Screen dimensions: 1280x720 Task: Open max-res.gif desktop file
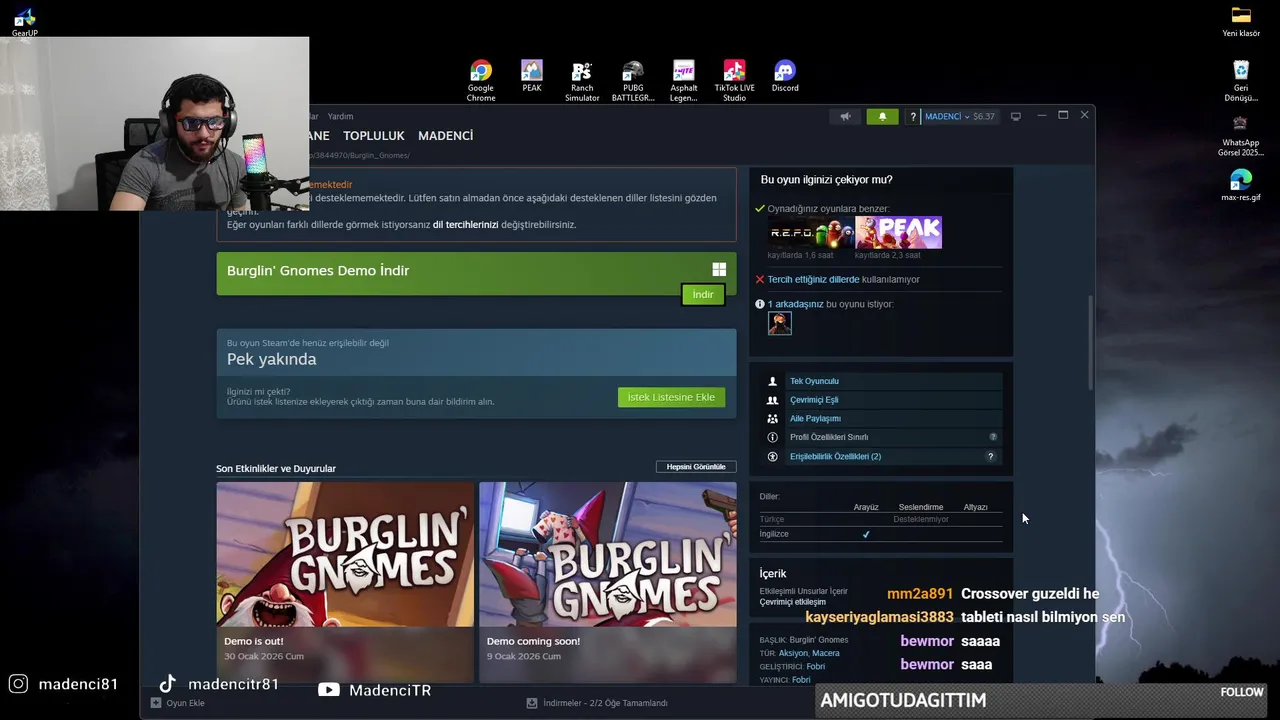click(x=1241, y=185)
